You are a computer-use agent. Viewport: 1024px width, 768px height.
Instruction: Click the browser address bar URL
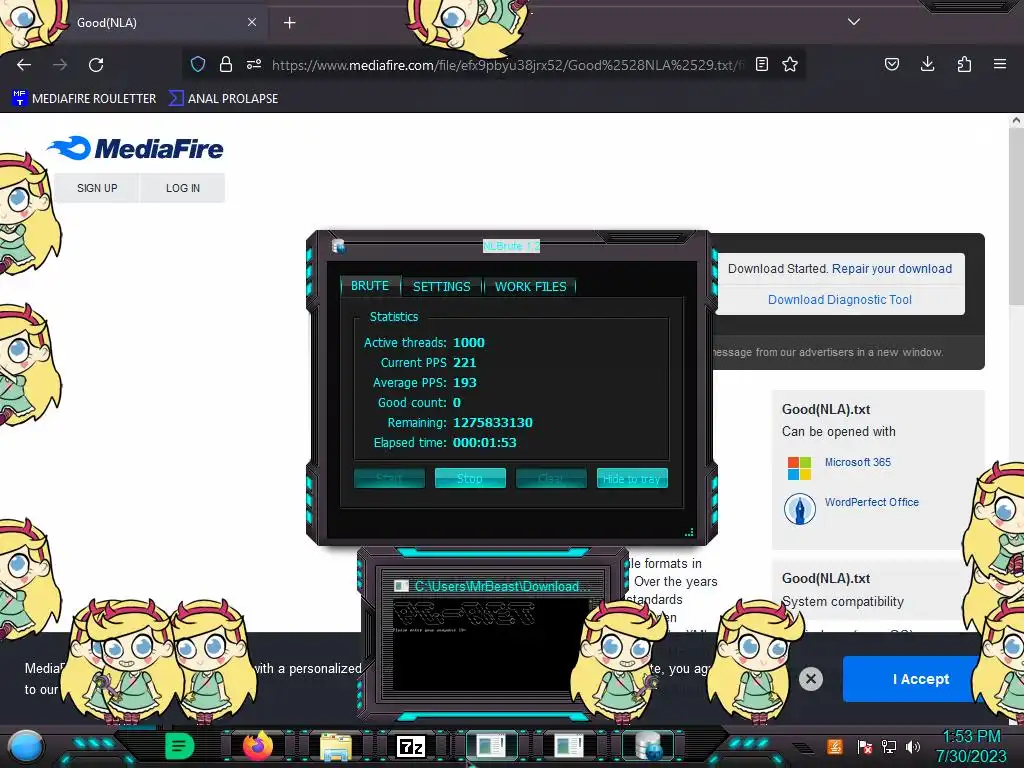(x=507, y=65)
